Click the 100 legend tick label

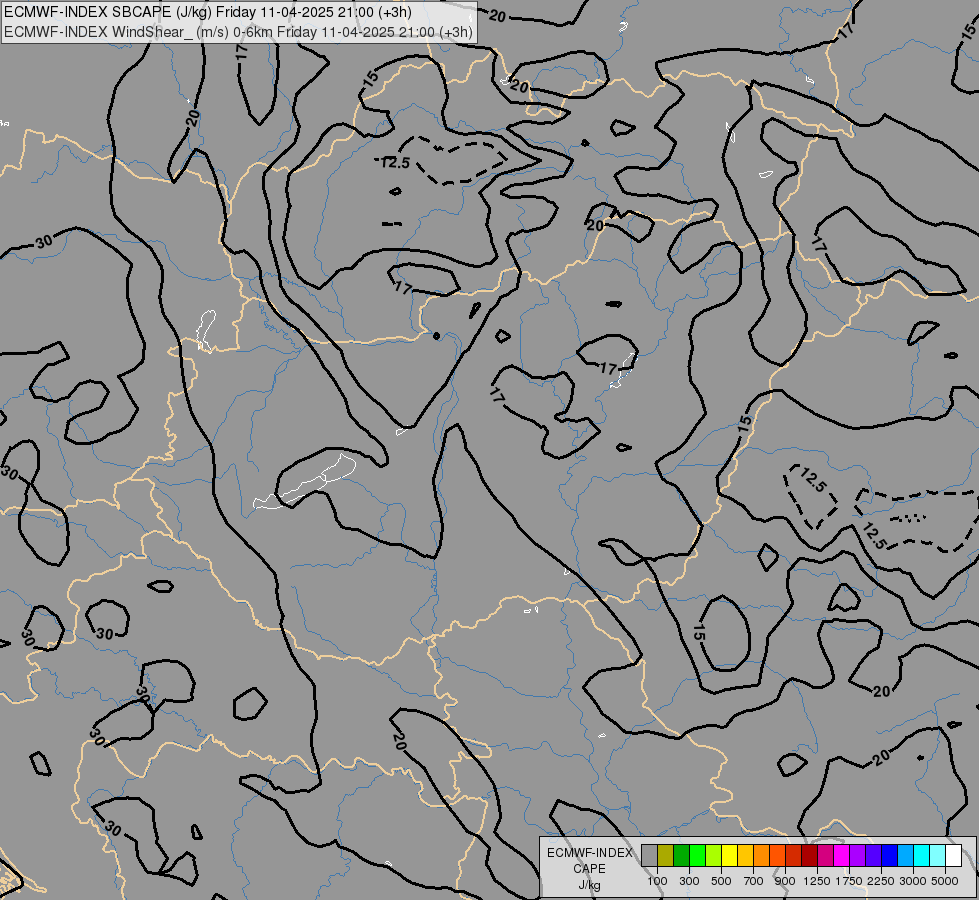click(x=657, y=881)
